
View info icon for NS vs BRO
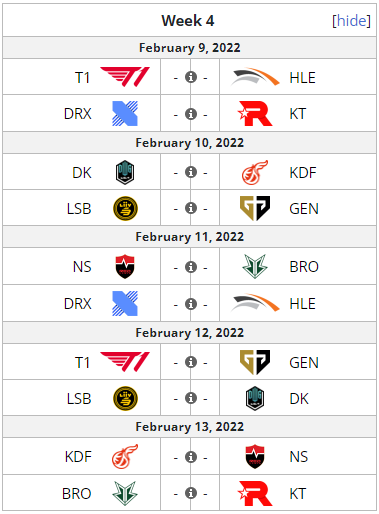tap(191, 267)
